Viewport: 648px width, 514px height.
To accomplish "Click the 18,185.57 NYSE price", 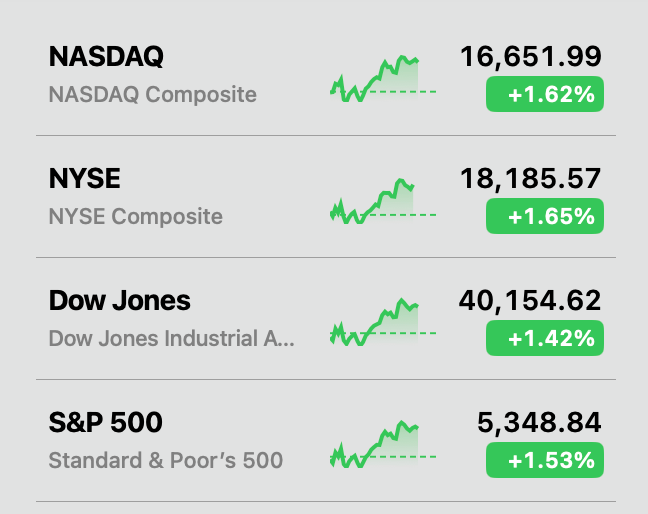I will click(x=530, y=179).
